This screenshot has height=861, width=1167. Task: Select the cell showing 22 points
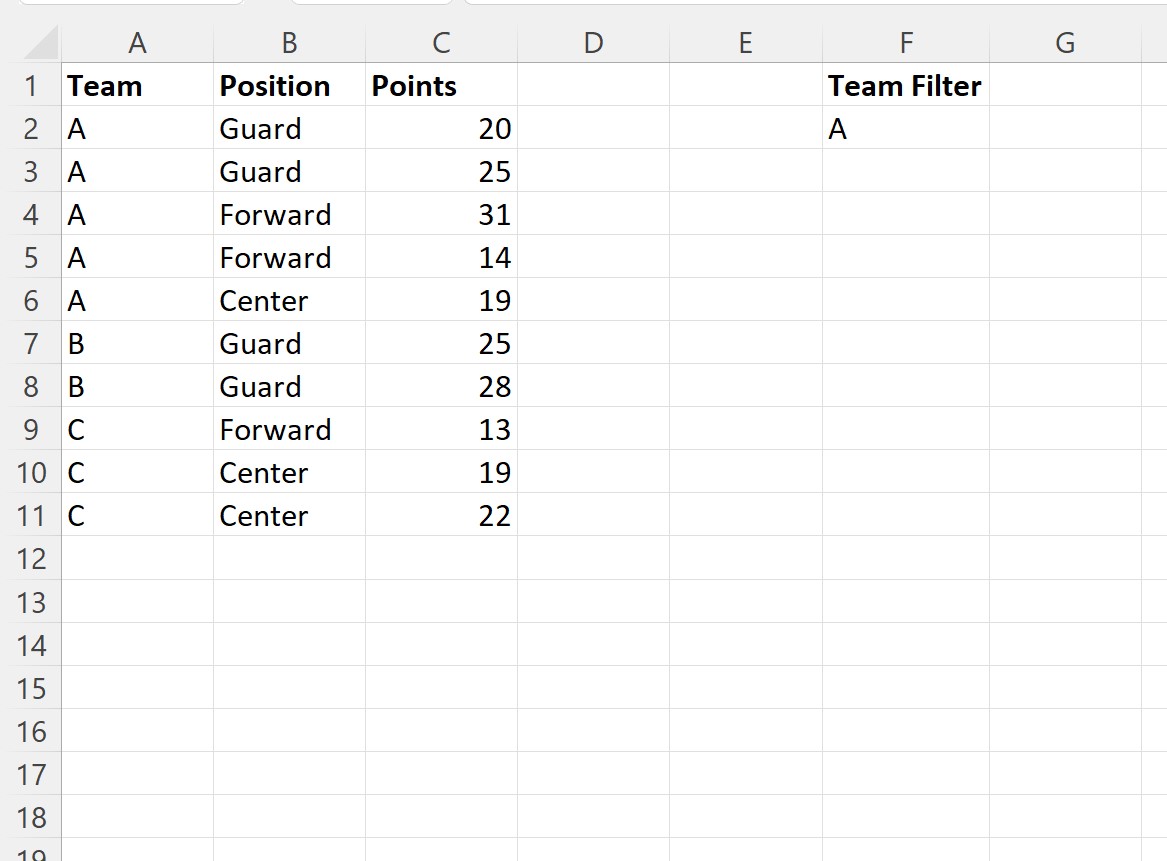click(441, 516)
